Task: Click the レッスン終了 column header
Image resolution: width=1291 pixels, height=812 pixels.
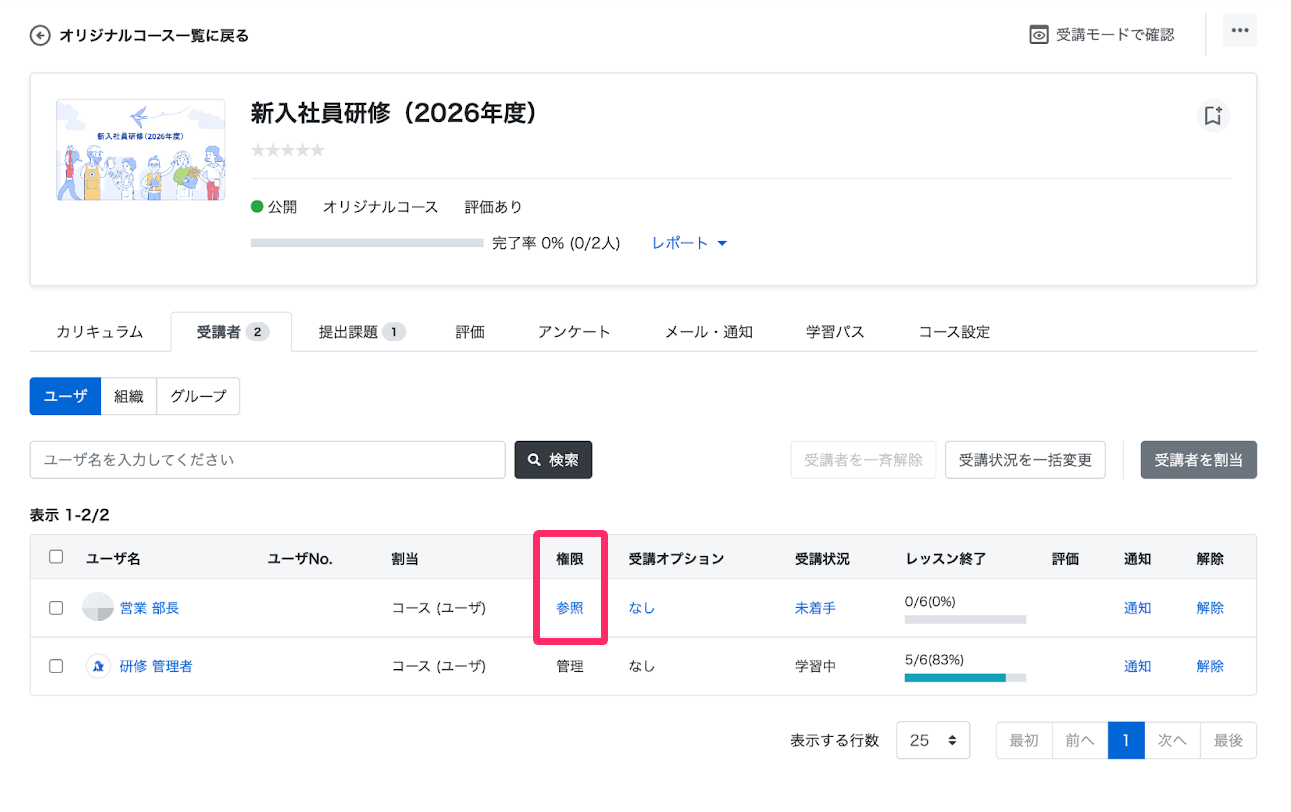Action: coord(946,559)
